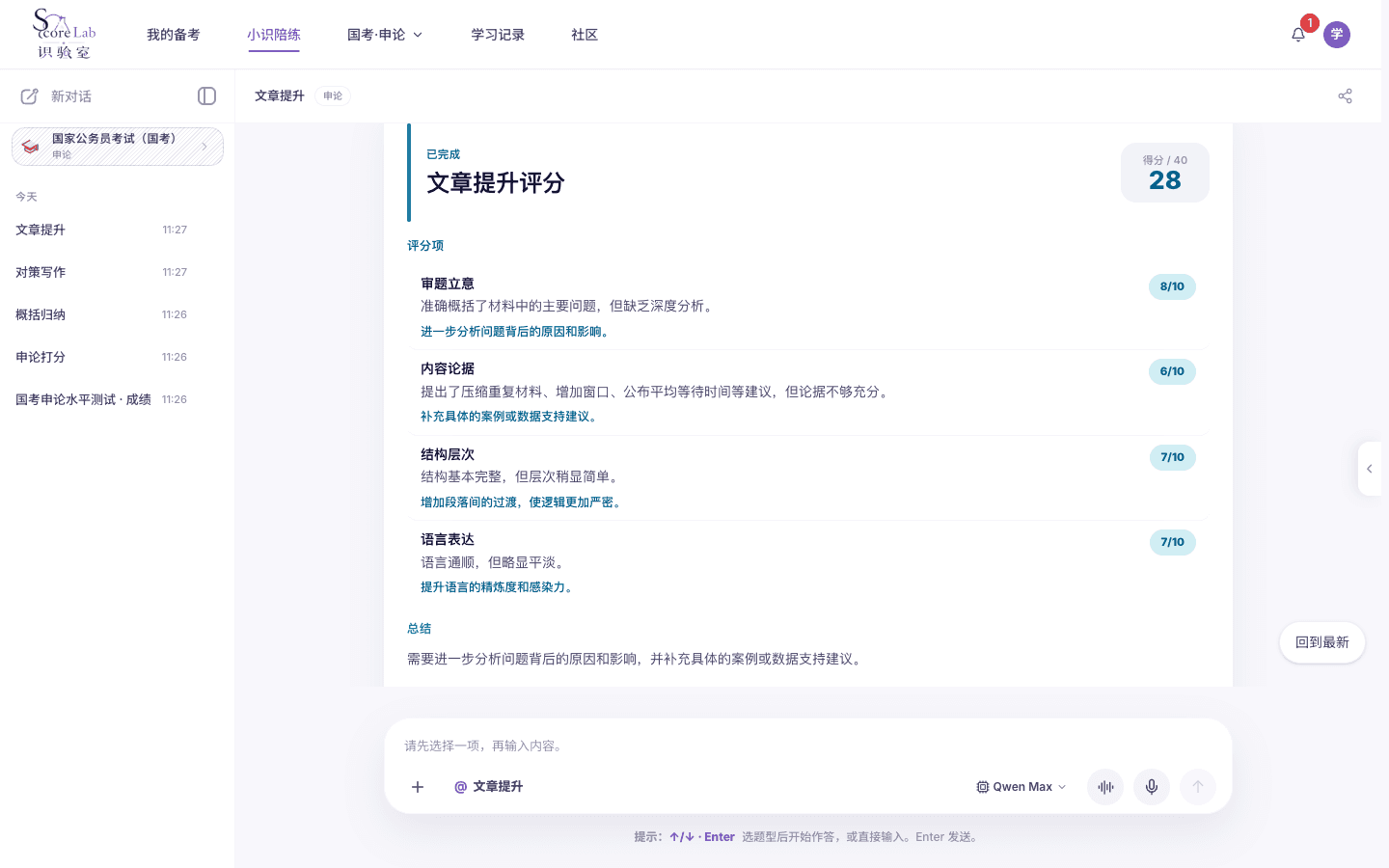
Task: Click the microphone icon
Action: coord(1152,787)
